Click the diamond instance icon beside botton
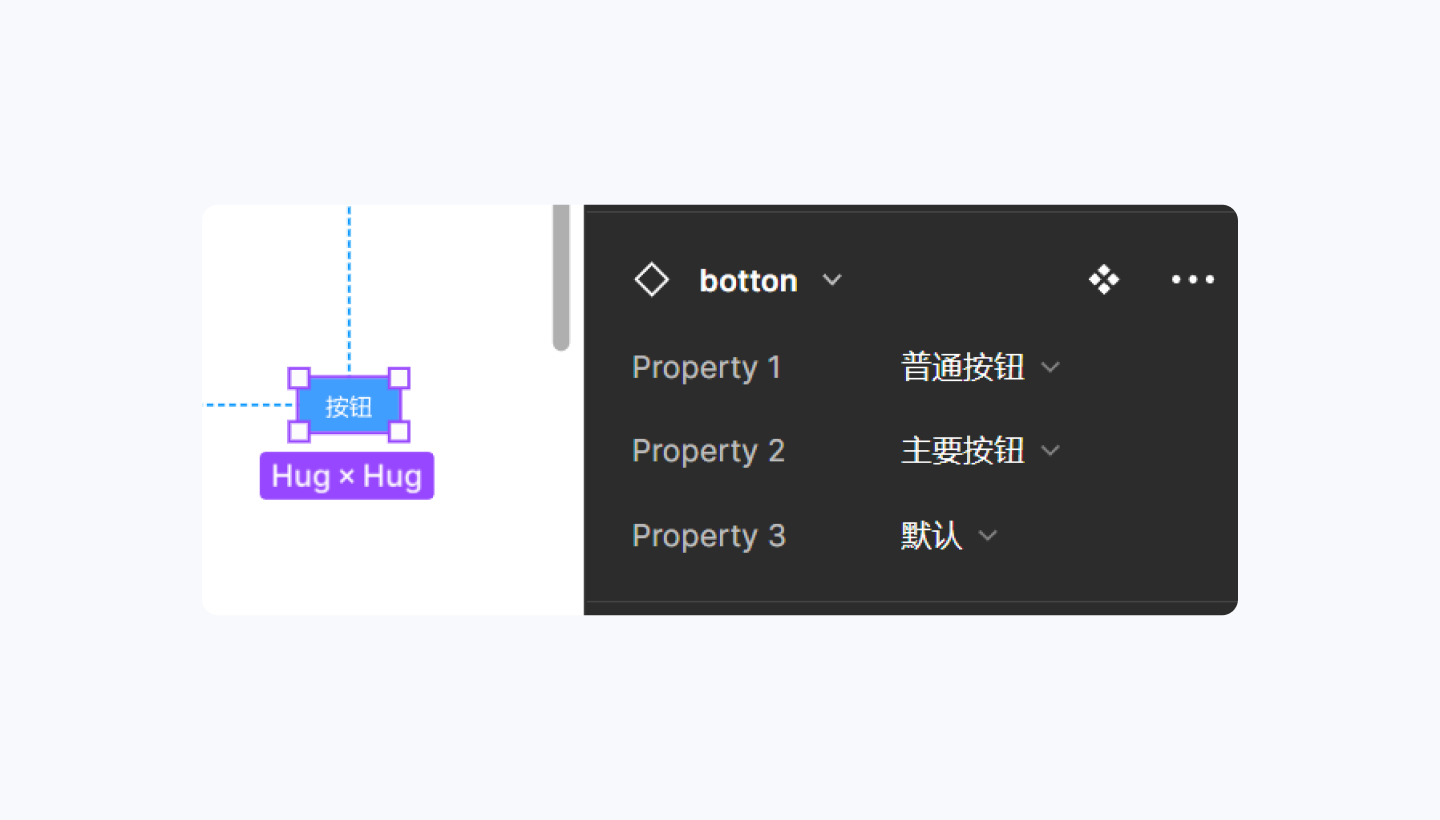The width and height of the screenshot is (1440, 820). click(x=652, y=280)
